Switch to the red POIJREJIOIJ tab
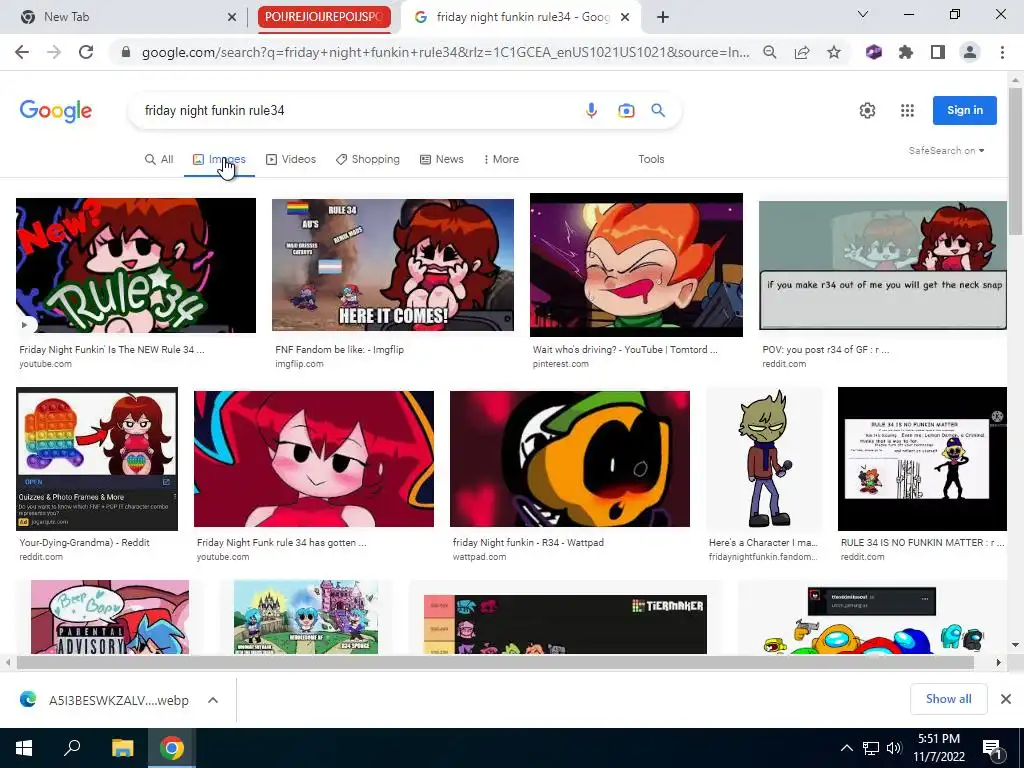This screenshot has height=768, width=1024. click(x=324, y=17)
